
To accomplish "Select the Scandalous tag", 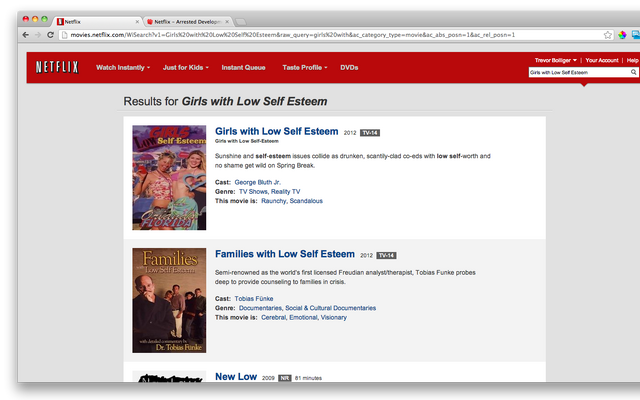I will click(306, 201).
